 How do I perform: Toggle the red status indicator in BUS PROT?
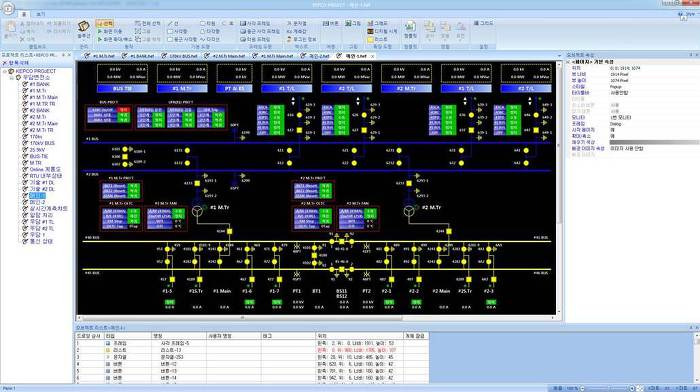coord(124,110)
